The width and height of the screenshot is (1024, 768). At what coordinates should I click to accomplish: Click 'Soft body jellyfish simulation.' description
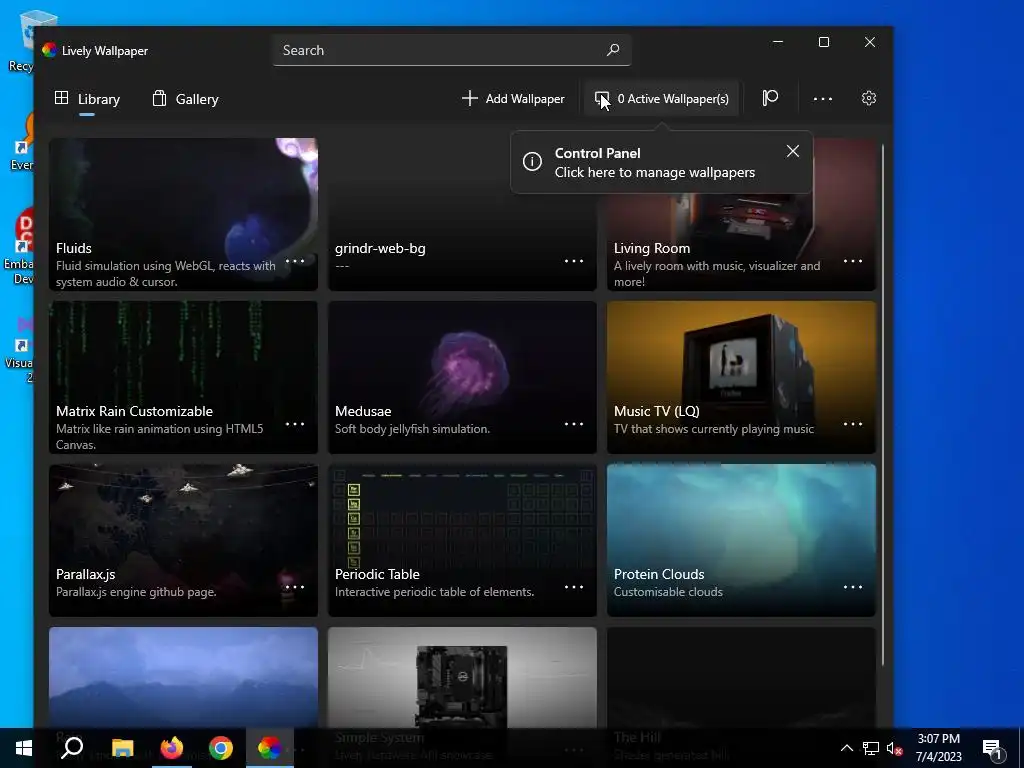pos(412,429)
